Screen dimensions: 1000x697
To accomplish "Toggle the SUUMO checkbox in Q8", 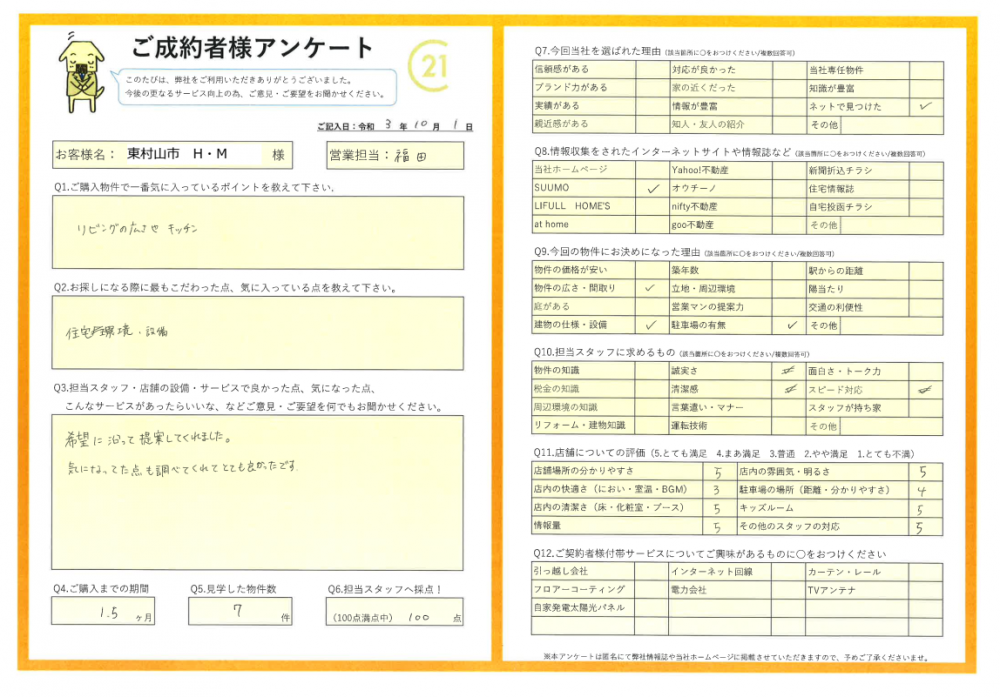I will point(653,188).
